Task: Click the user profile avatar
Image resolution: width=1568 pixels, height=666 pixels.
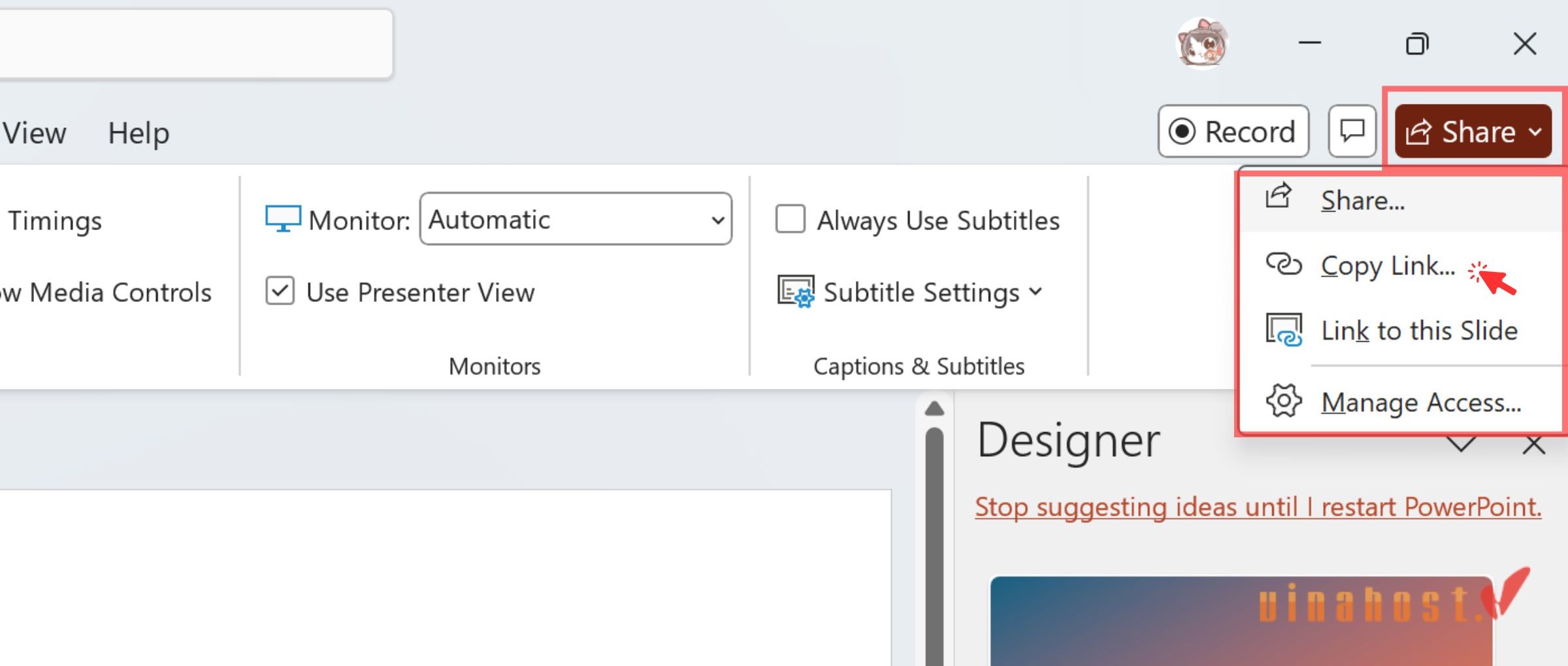Action: [x=1202, y=44]
